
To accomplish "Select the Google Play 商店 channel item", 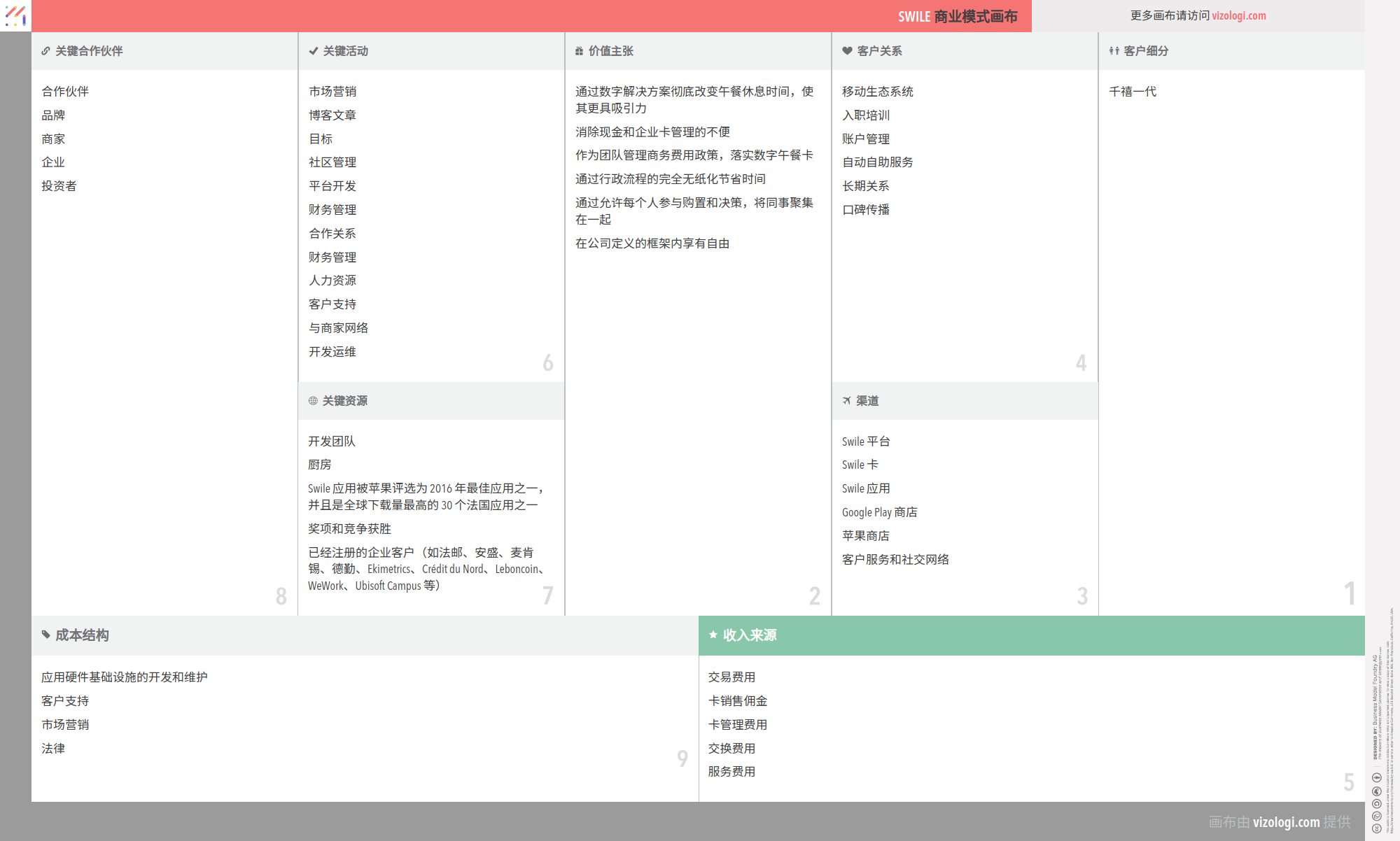I will (879, 512).
